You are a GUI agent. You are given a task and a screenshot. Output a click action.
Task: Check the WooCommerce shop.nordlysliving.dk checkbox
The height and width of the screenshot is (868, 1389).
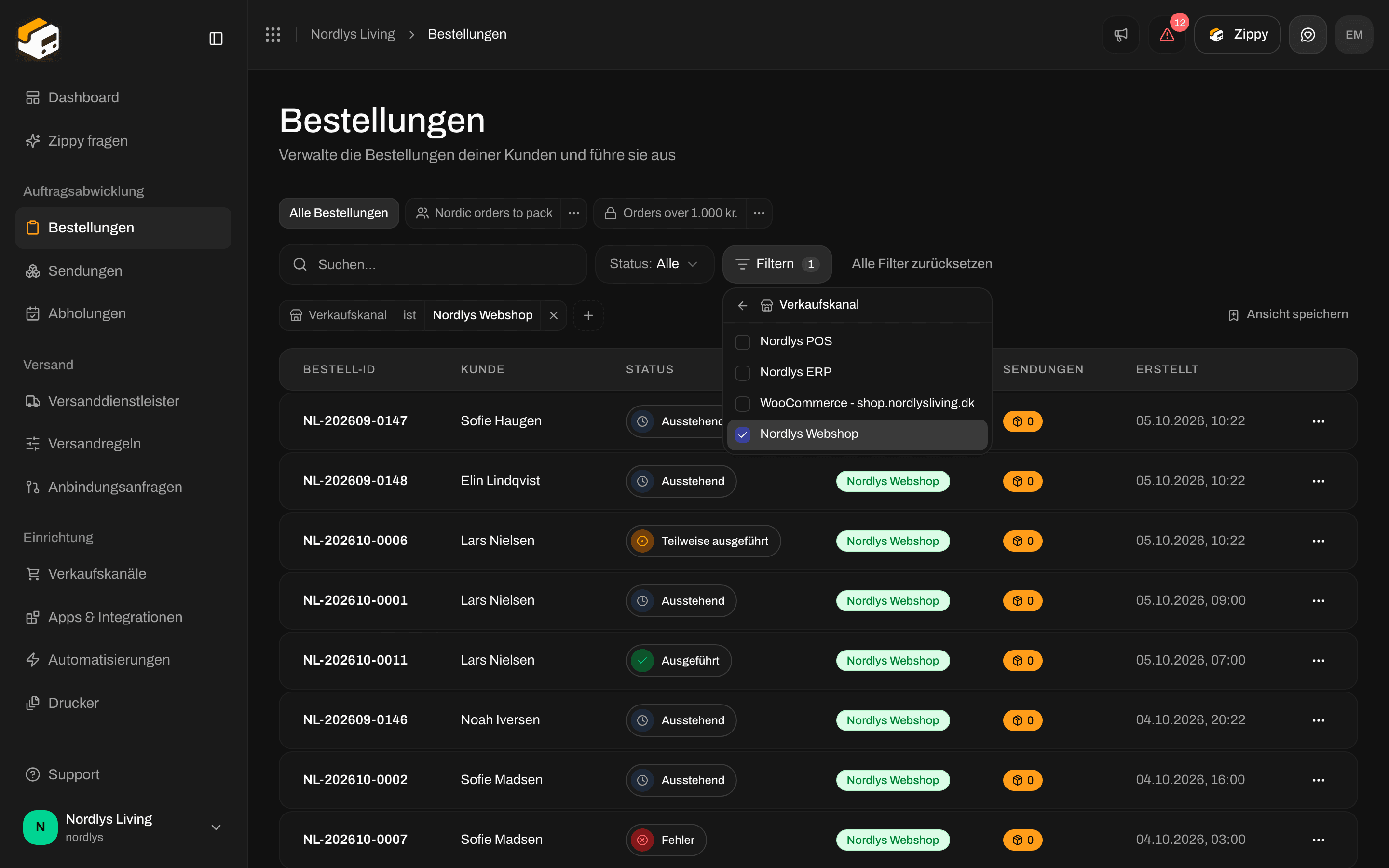pyautogui.click(x=743, y=404)
